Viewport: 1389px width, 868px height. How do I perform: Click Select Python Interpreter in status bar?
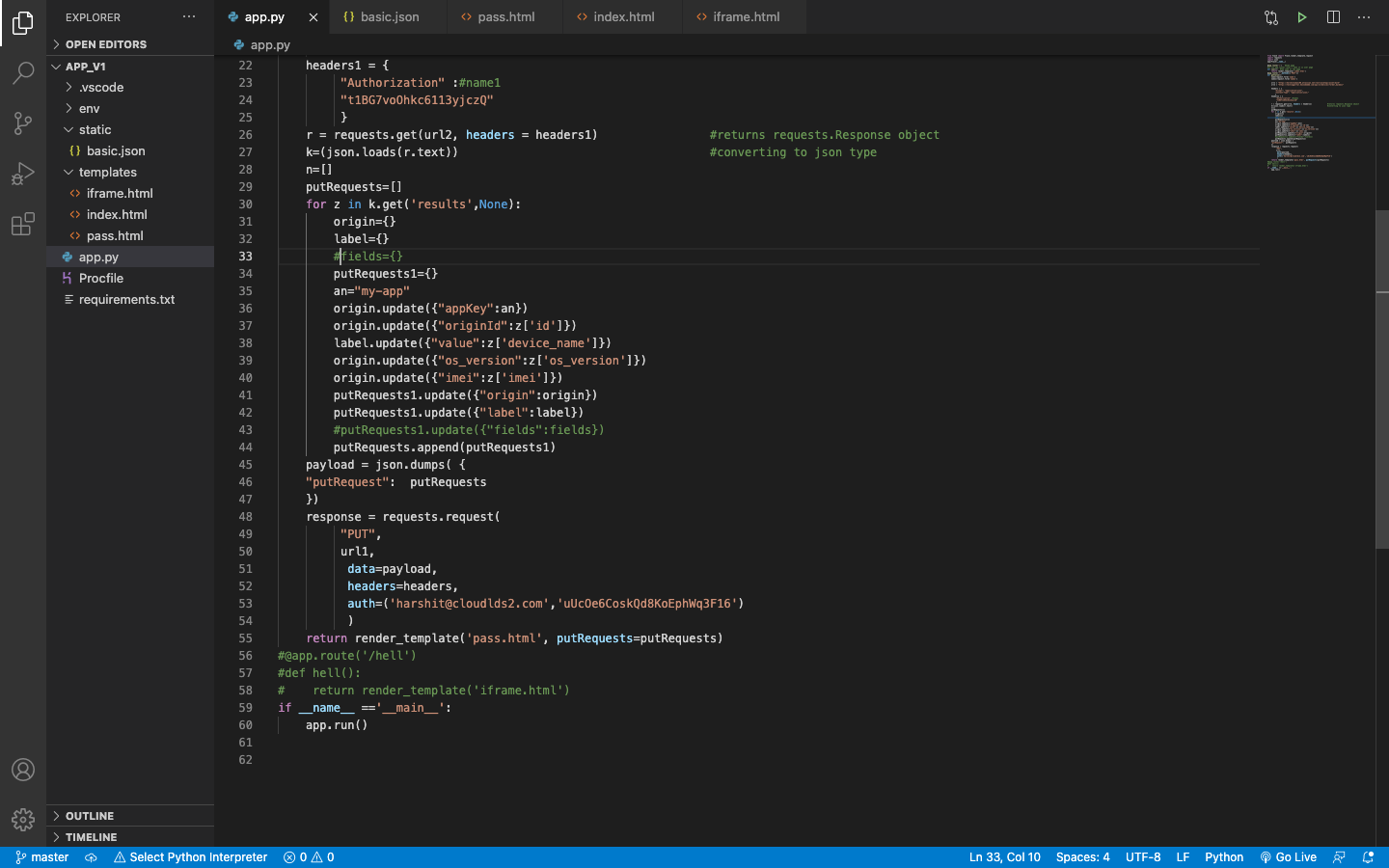point(190,856)
